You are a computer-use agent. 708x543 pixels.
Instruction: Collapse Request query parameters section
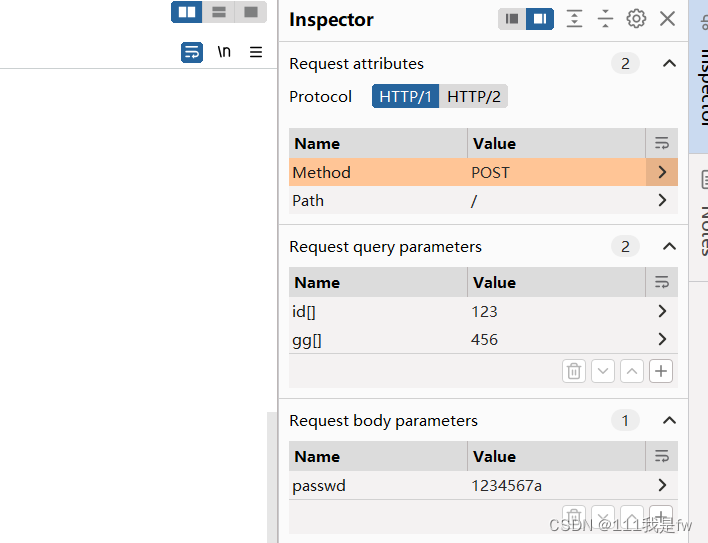(669, 246)
